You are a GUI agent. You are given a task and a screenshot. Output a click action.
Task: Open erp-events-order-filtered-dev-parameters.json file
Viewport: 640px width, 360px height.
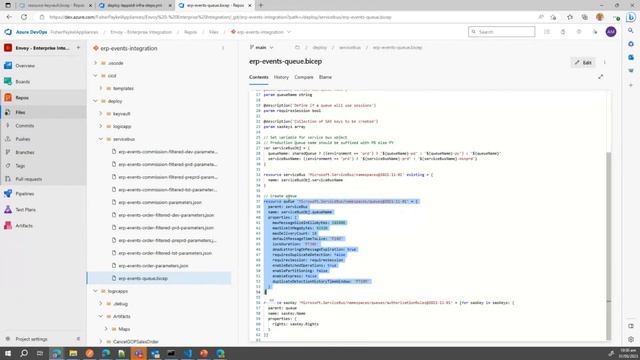point(166,215)
